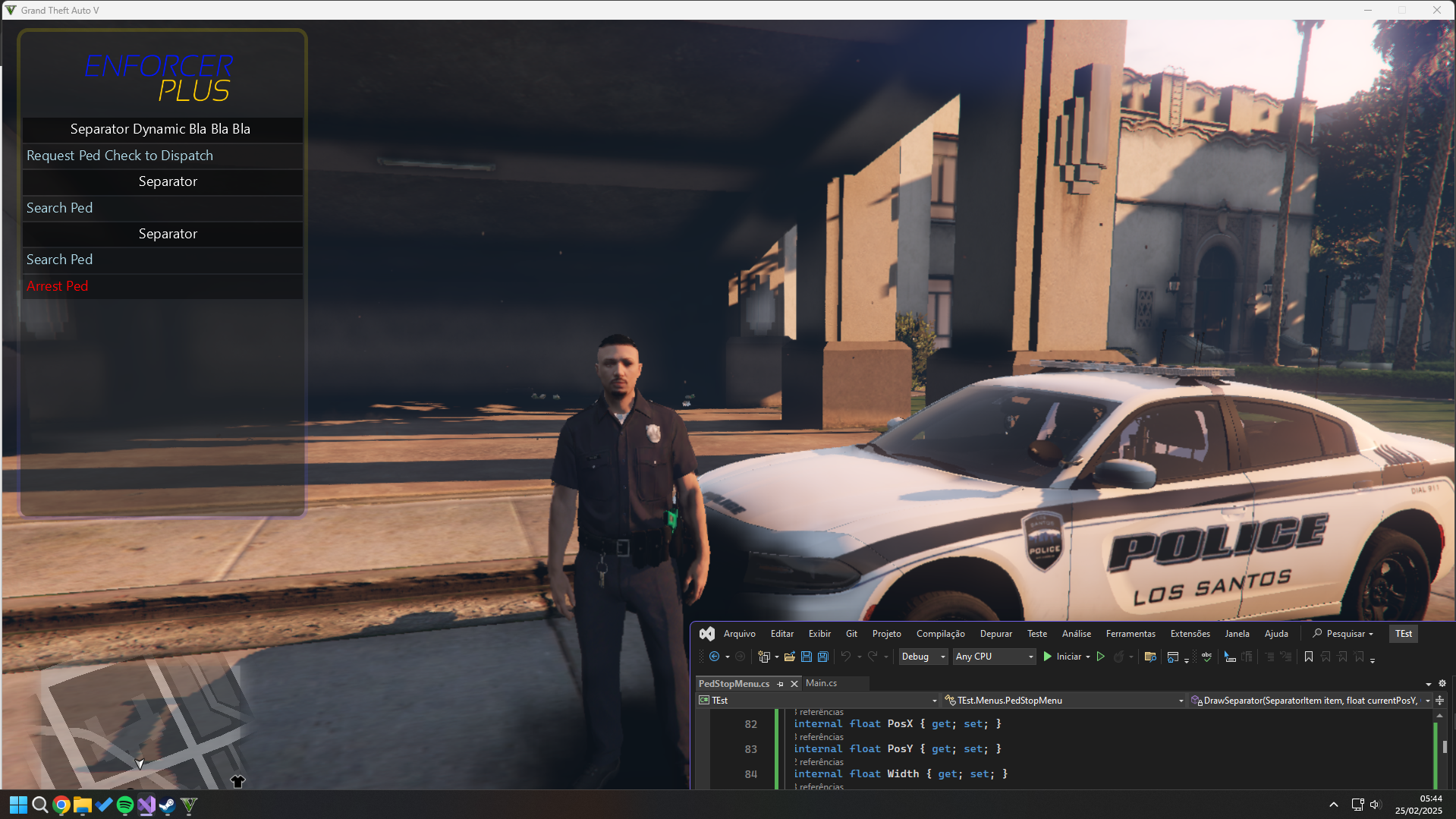Click Start Without Debugging outline play icon

coord(1100,657)
